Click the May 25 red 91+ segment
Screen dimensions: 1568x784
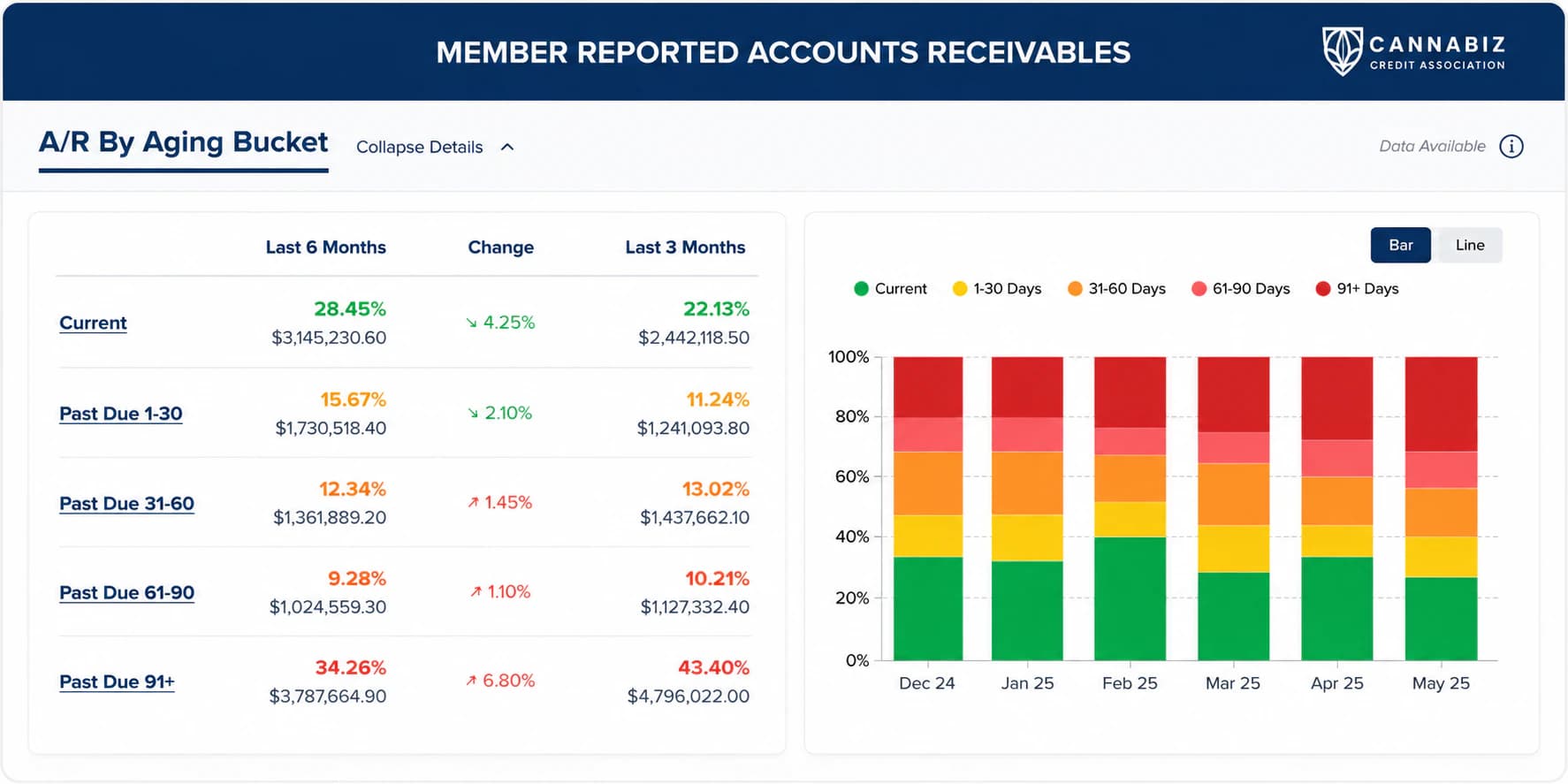point(1441,404)
